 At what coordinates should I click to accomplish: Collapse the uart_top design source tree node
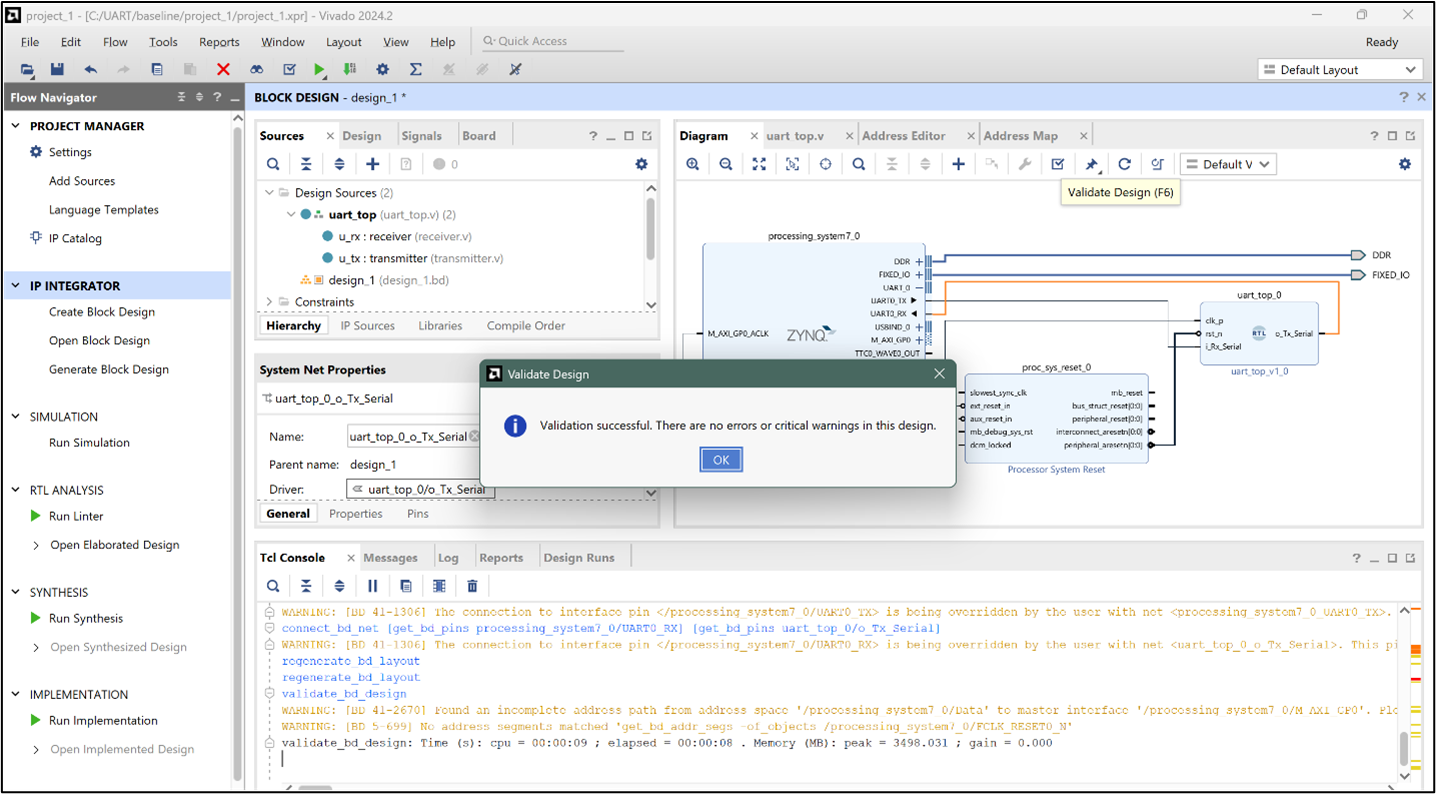click(291, 213)
